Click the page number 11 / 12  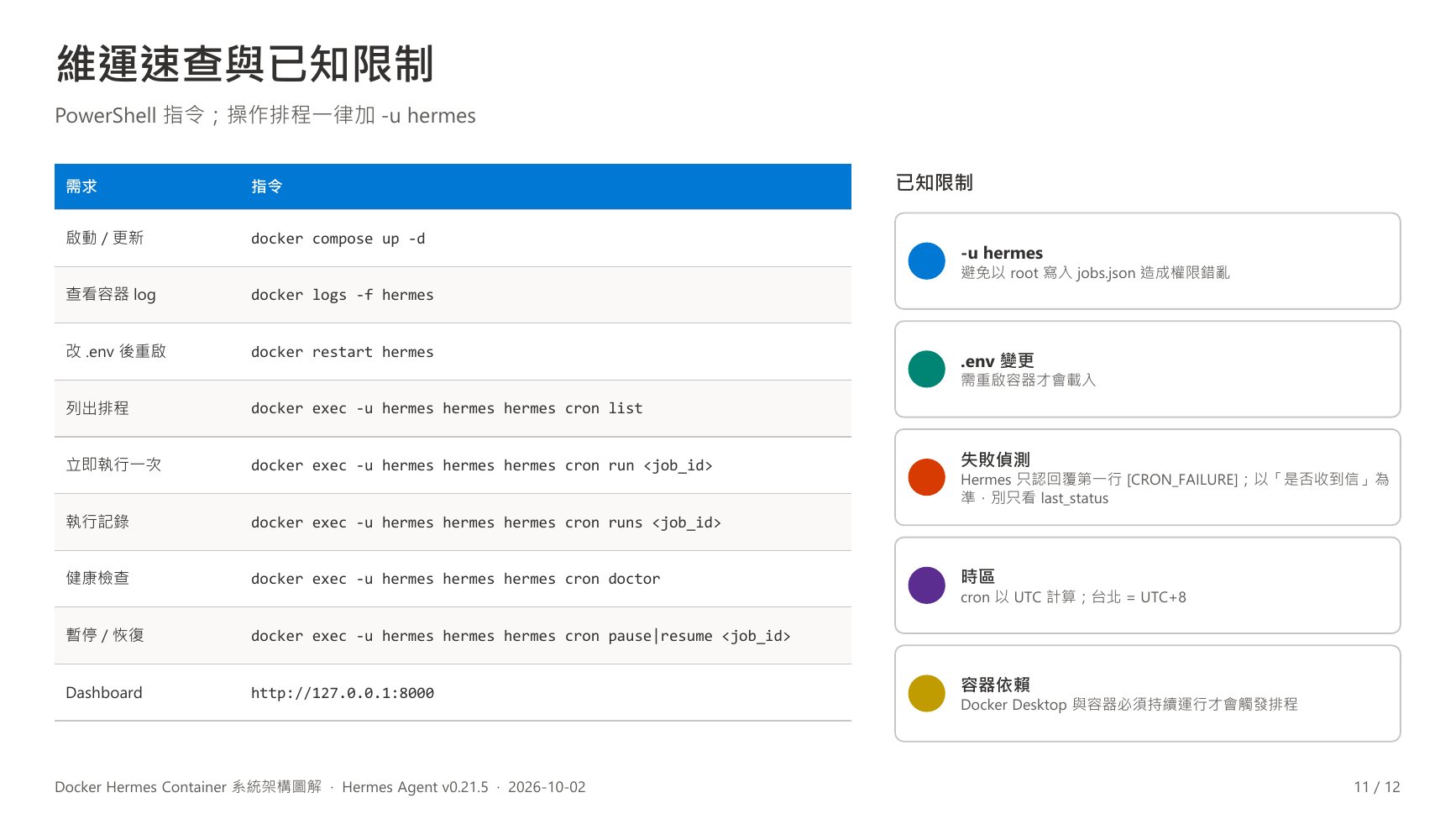click(x=1377, y=787)
